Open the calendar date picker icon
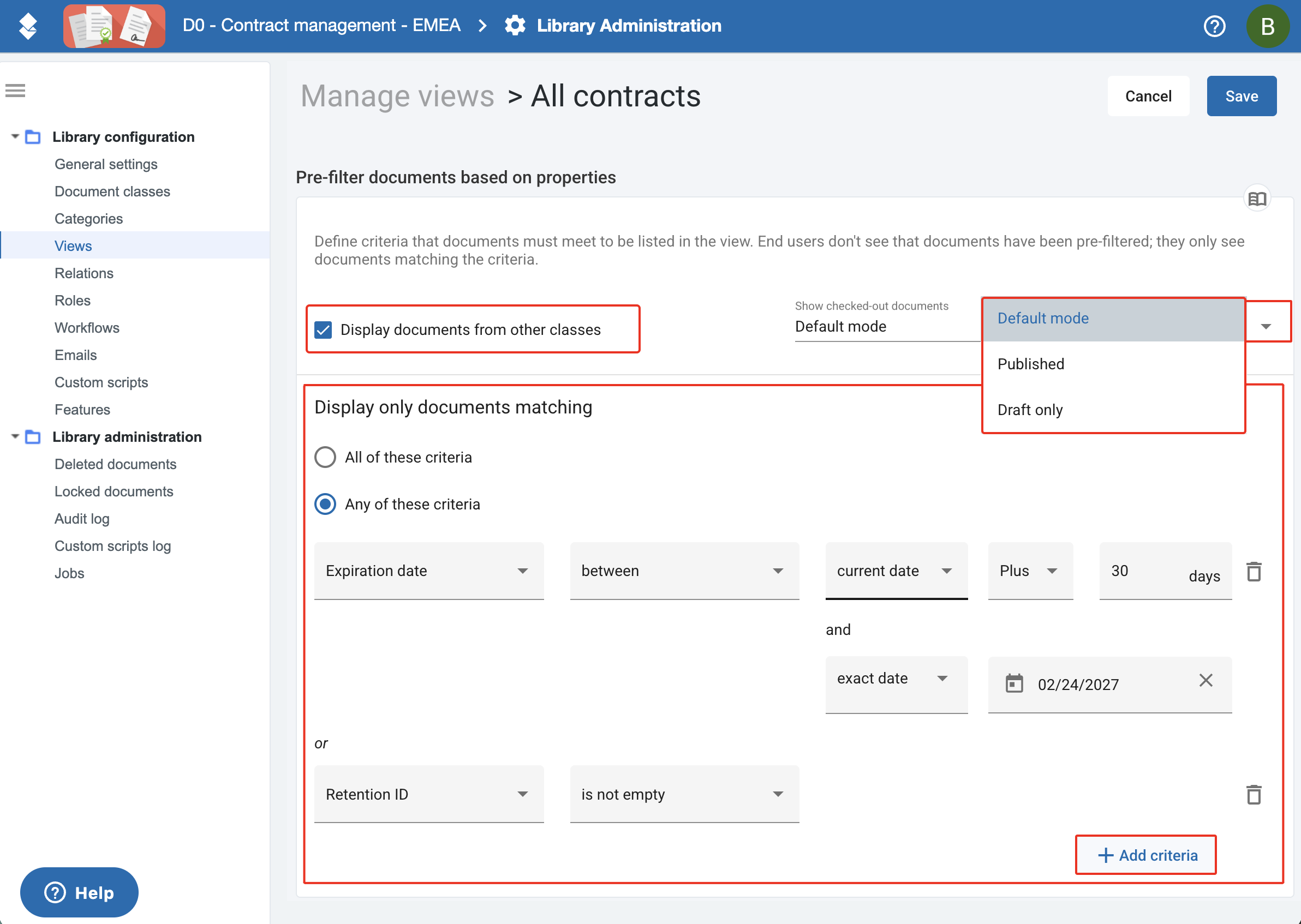This screenshot has width=1301, height=924. click(x=1014, y=683)
